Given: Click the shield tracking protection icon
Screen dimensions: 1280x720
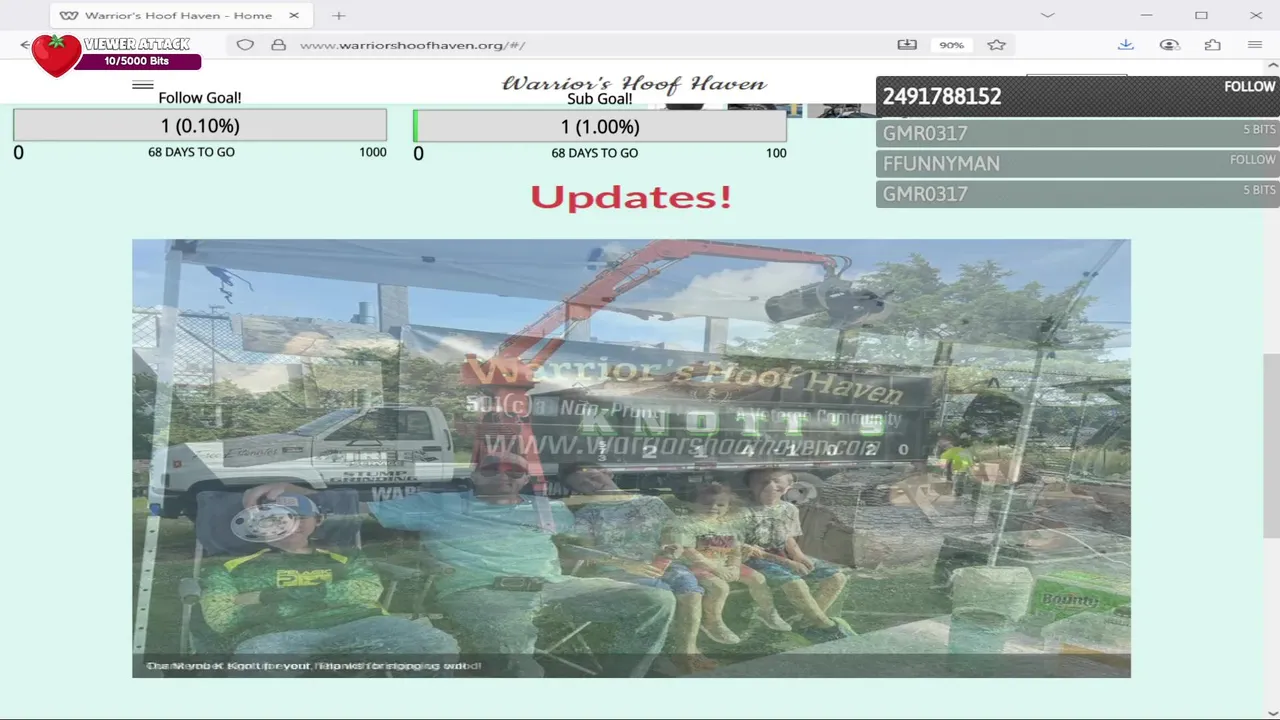Looking at the screenshot, I should (245, 45).
